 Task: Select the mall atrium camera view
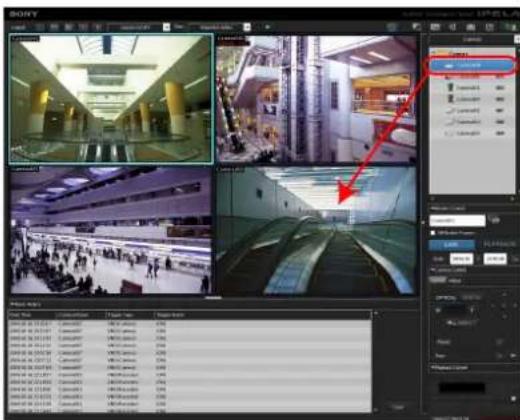[x=316, y=99]
